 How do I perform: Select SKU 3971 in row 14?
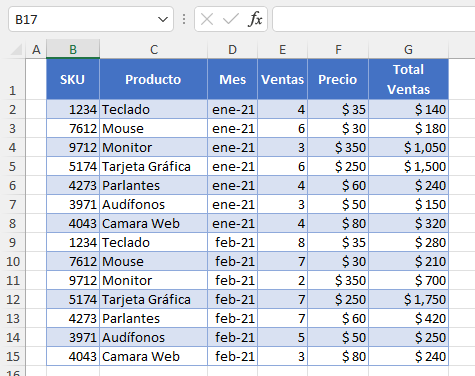(73, 337)
